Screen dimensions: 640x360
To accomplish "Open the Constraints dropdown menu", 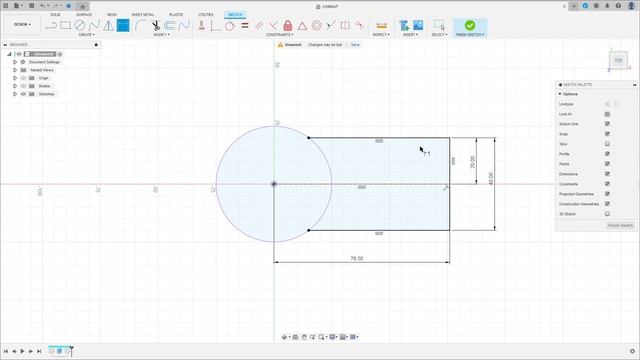I will (x=280, y=35).
